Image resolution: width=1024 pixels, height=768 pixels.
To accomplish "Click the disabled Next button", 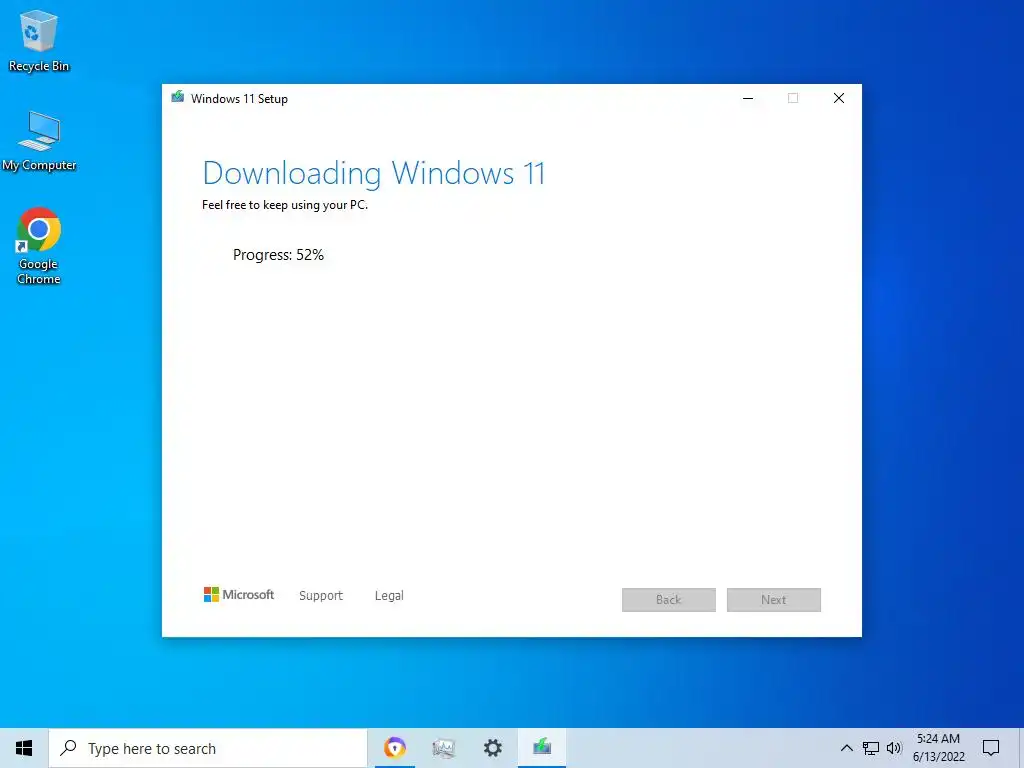I will (774, 600).
